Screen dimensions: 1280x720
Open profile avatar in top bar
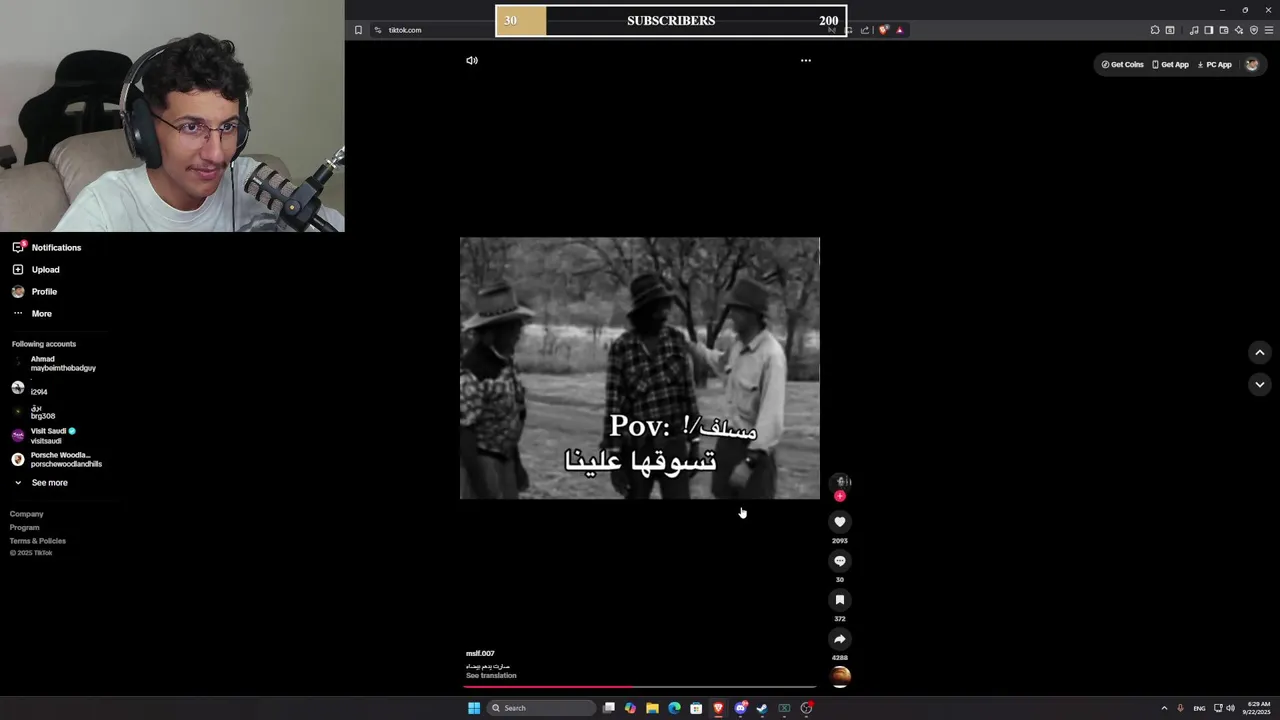pyautogui.click(x=1252, y=64)
